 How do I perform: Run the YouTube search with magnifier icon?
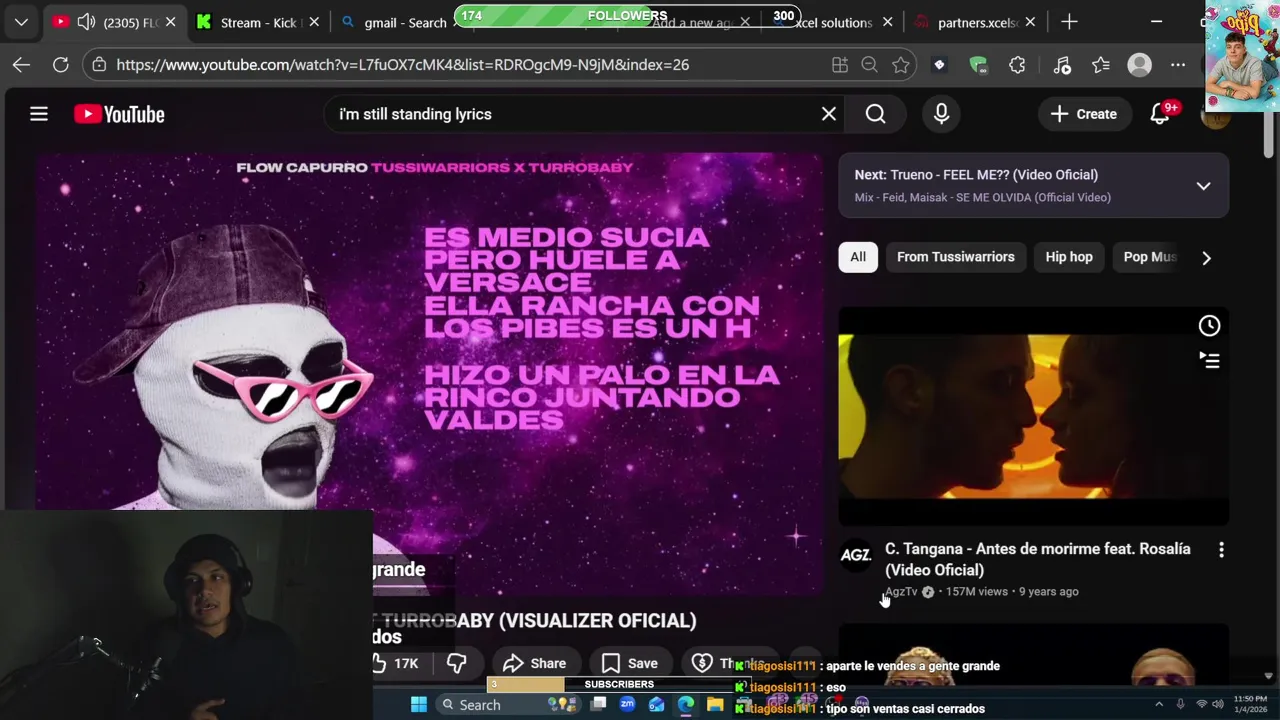point(876,114)
